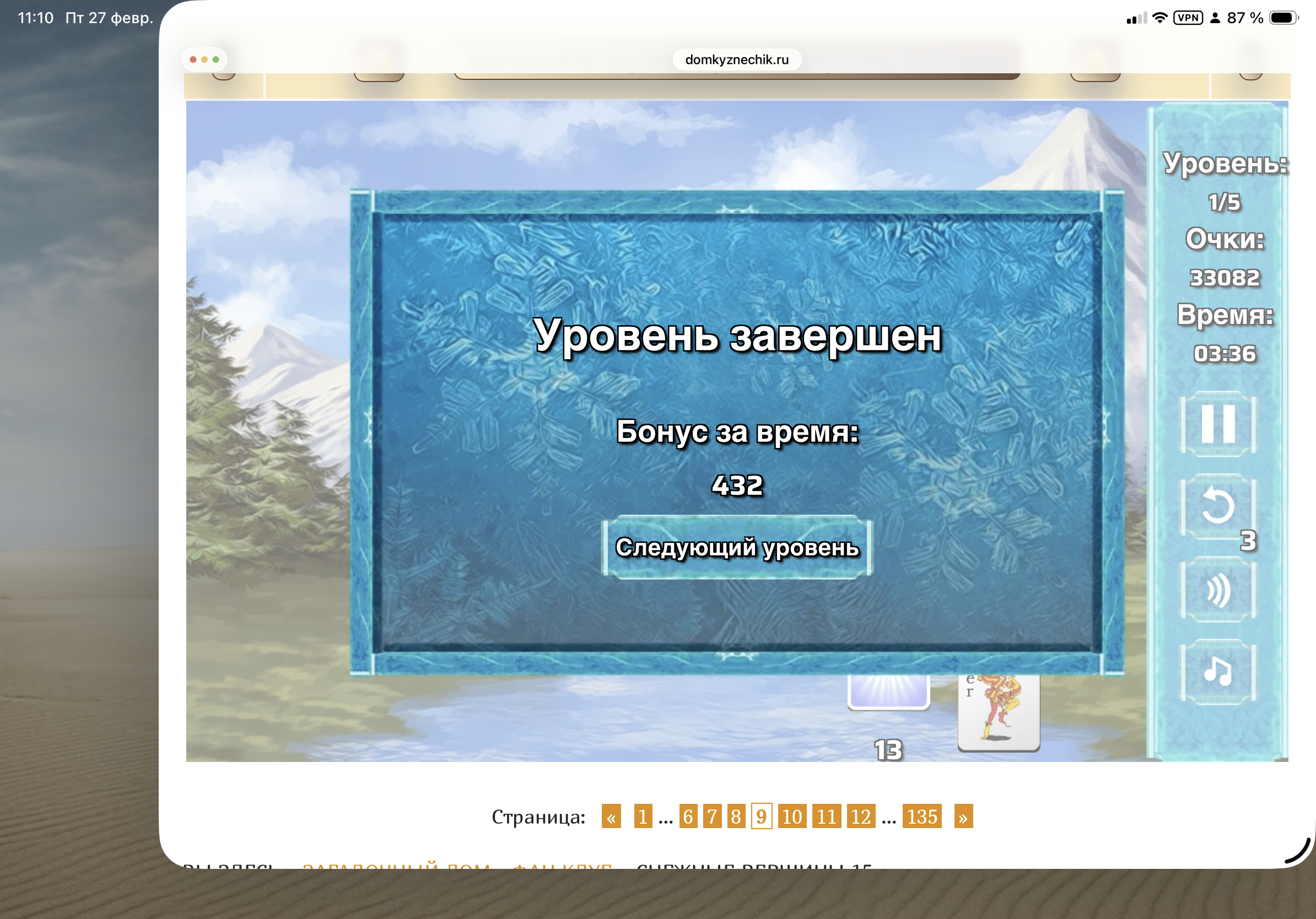Open page 7 link
Viewport: 1316px width, 919px height.
[712, 817]
